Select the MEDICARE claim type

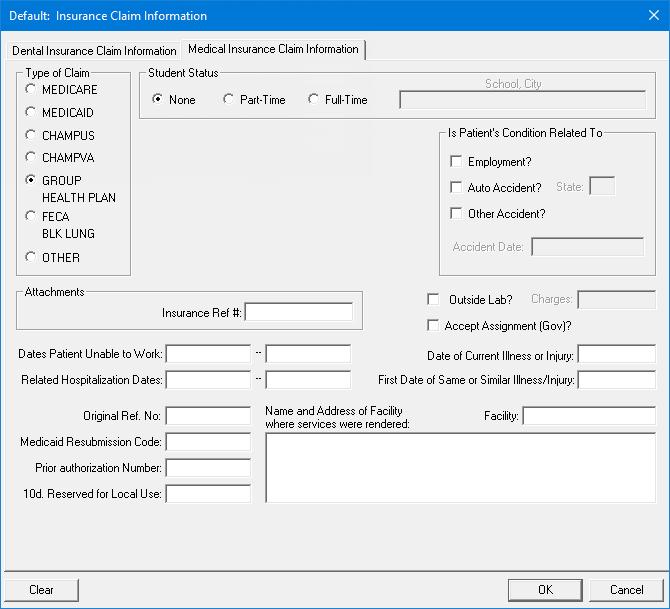[x=31, y=89]
